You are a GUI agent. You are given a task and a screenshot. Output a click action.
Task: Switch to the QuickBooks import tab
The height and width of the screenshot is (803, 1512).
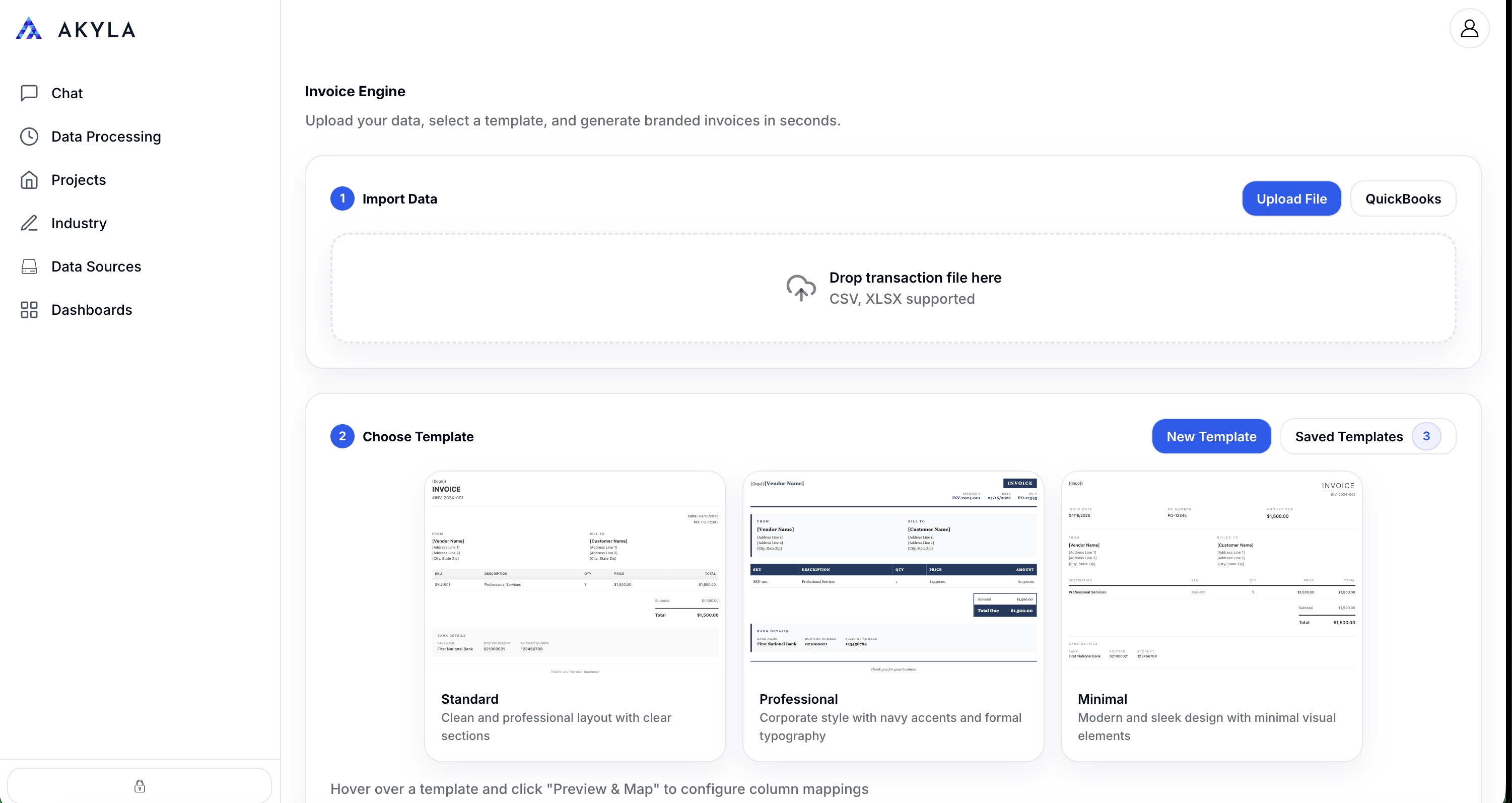[x=1403, y=198]
